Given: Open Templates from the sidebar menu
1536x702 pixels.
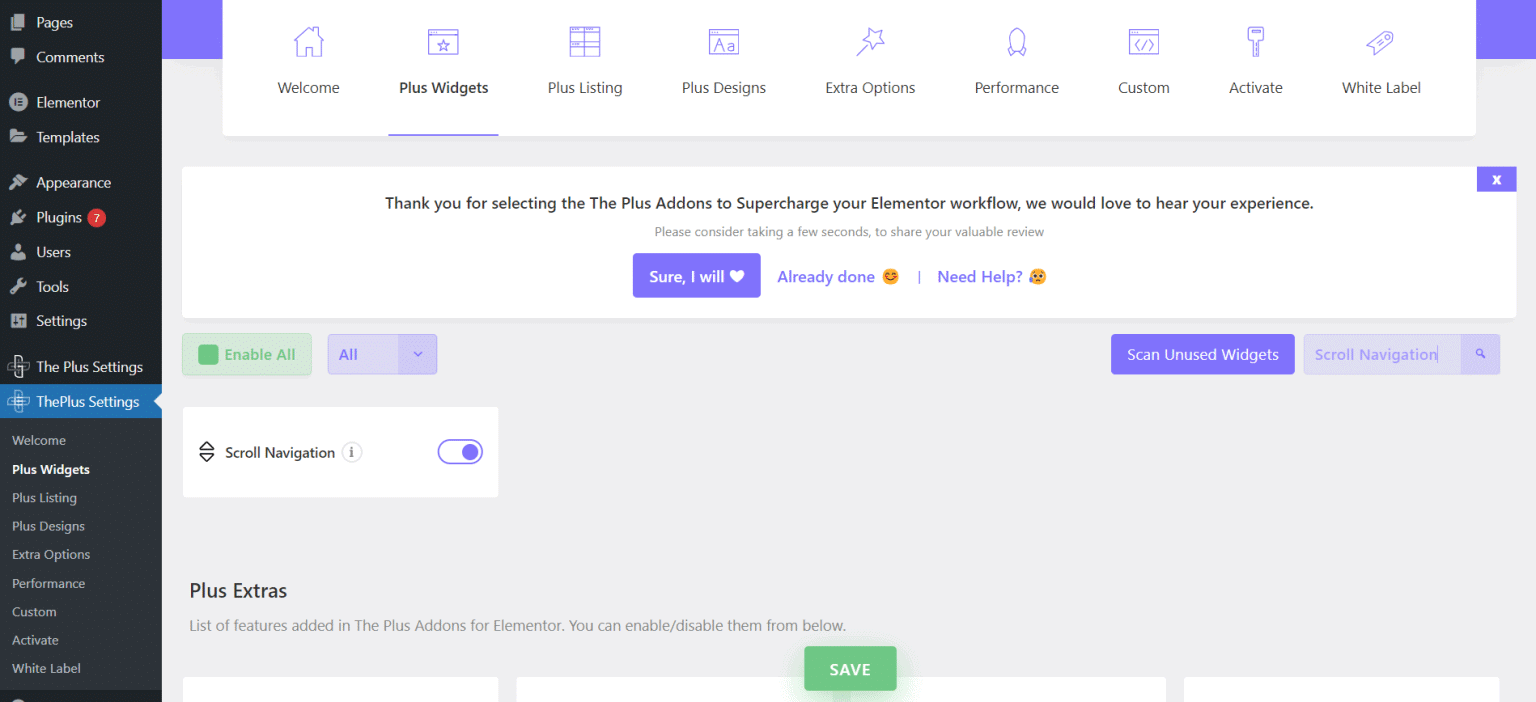Looking at the screenshot, I should (66, 137).
